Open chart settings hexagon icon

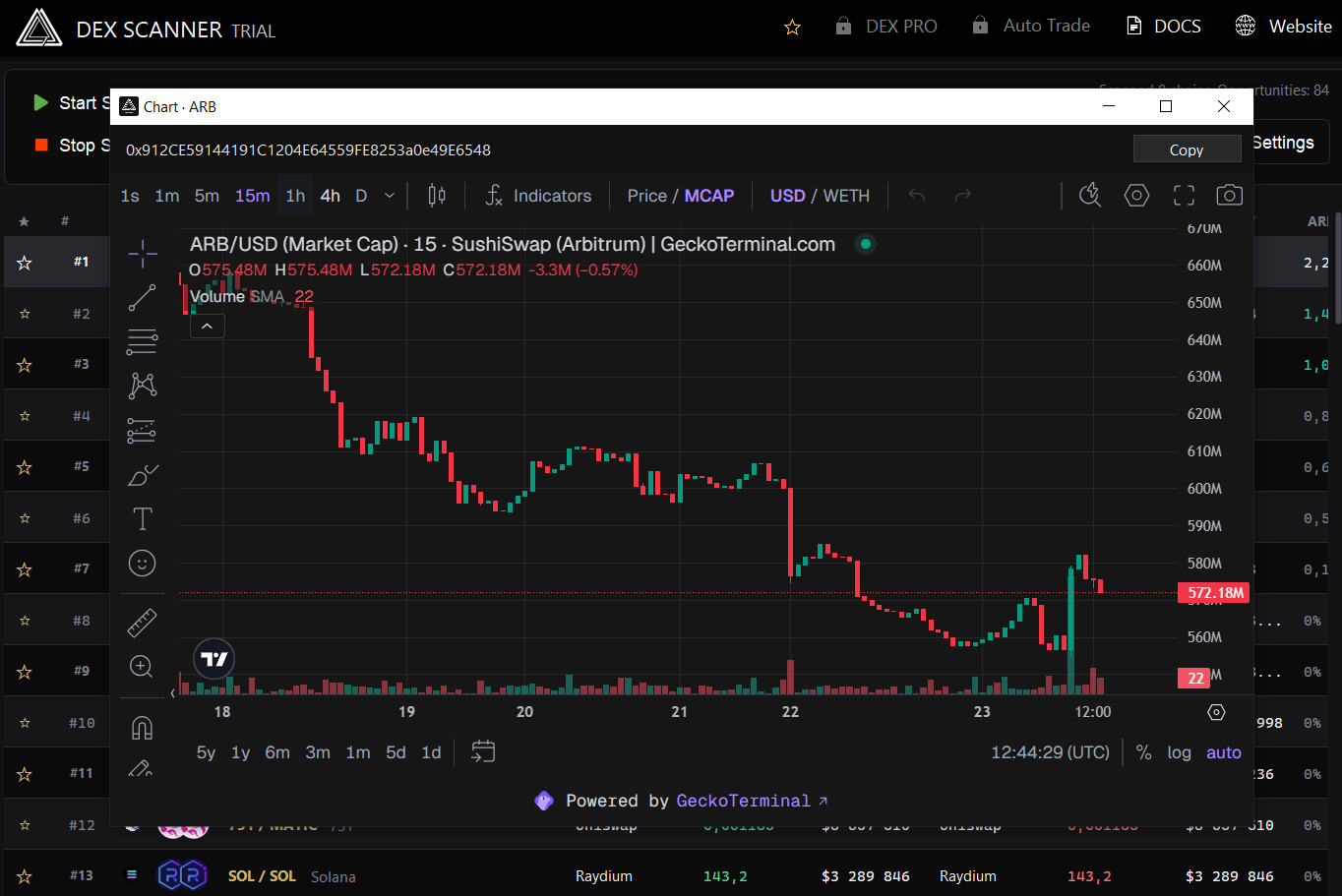coord(1136,196)
